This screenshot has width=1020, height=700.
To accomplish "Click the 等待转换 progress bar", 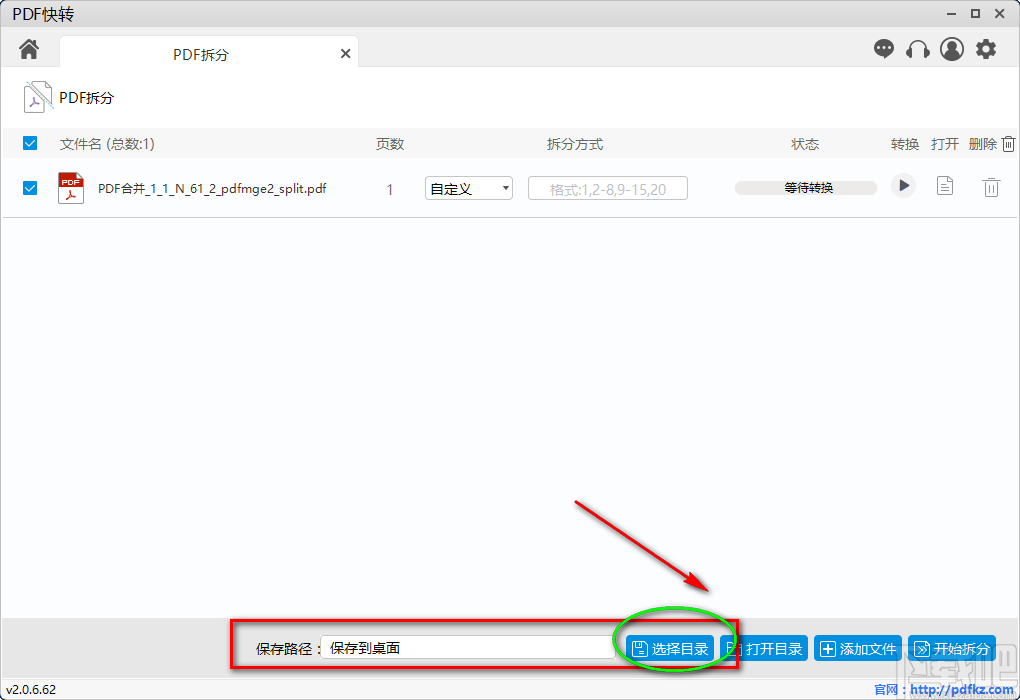I will [x=805, y=186].
